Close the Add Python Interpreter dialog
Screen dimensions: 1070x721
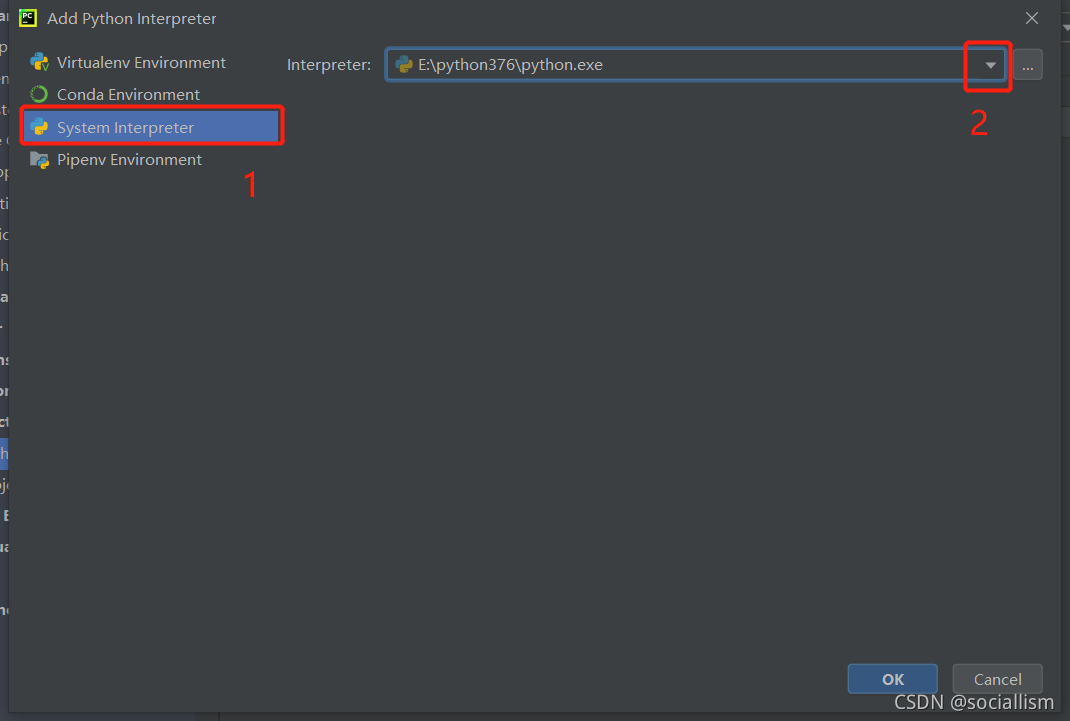pyautogui.click(x=1032, y=18)
